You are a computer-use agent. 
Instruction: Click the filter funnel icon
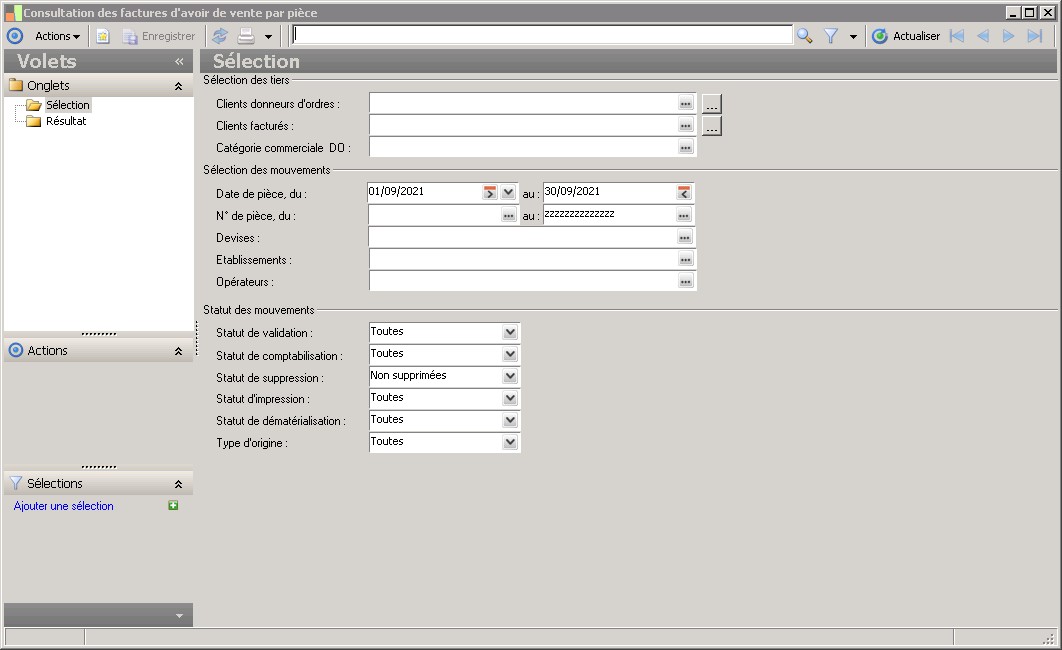[x=831, y=36]
